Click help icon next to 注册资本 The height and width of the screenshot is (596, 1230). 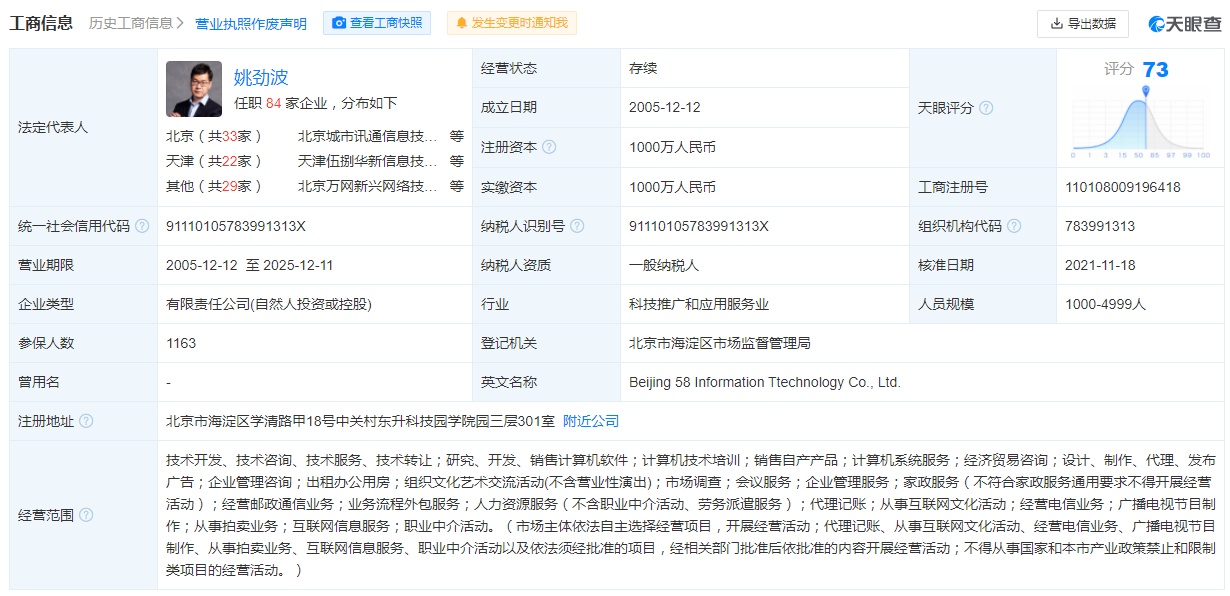coord(549,147)
